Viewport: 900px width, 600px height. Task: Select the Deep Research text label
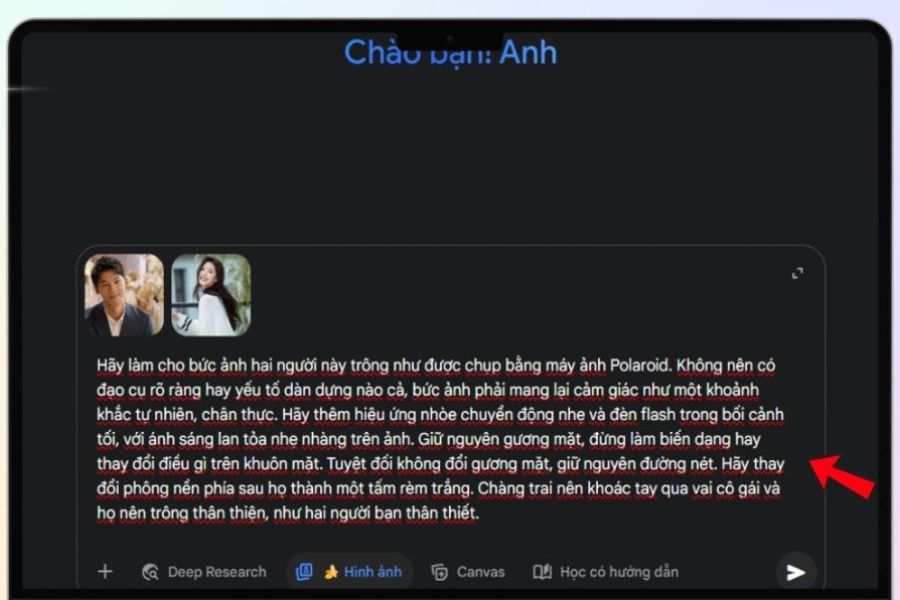[x=217, y=572]
